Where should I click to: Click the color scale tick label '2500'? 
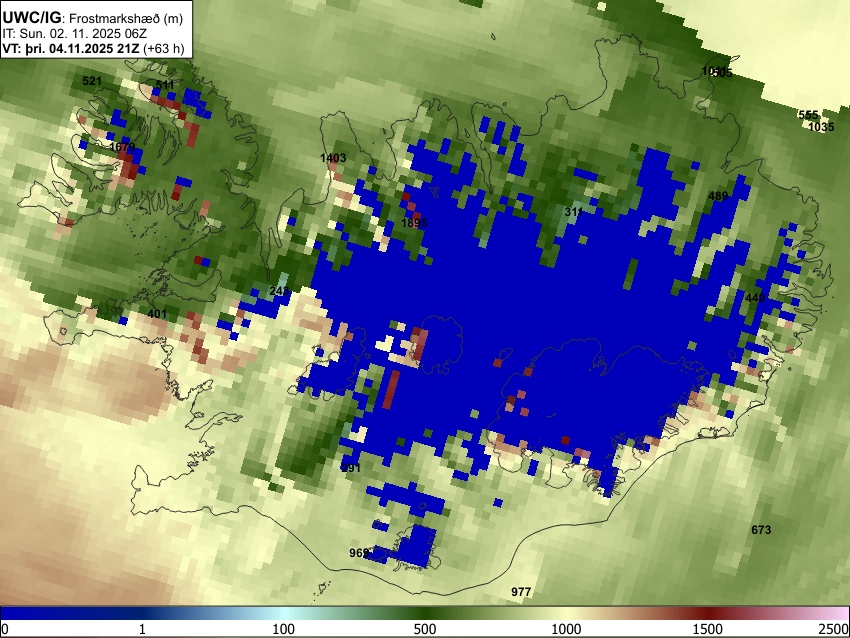click(x=835, y=629)
